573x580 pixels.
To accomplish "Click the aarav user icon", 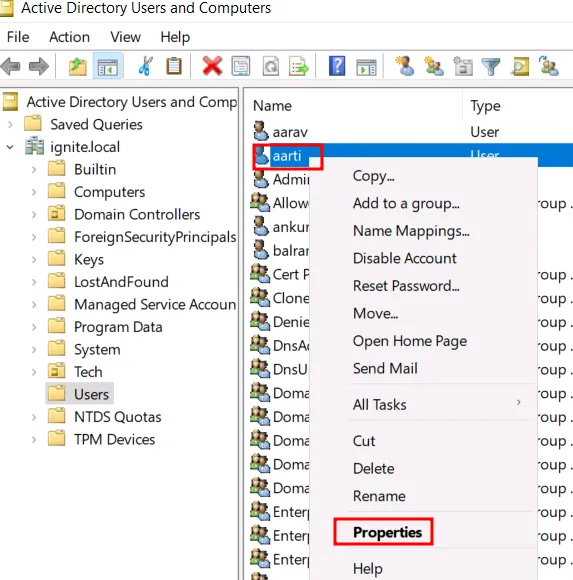I will click(x=260, y=131).
